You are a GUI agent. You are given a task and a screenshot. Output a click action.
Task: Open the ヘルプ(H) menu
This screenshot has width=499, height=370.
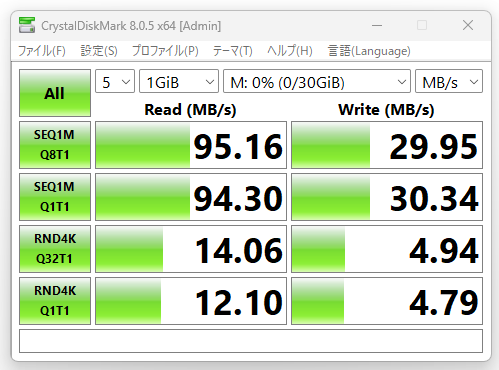click(290, 51)
